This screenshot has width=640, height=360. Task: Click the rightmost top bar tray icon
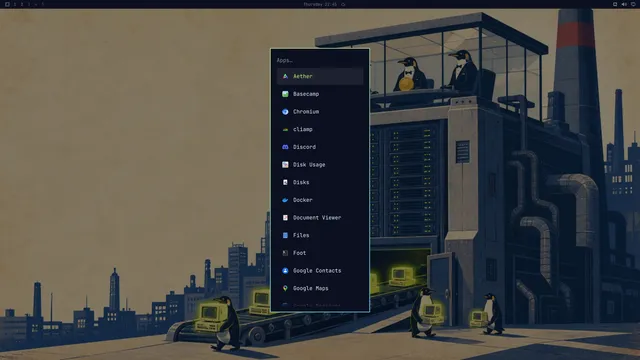[633, 4]
